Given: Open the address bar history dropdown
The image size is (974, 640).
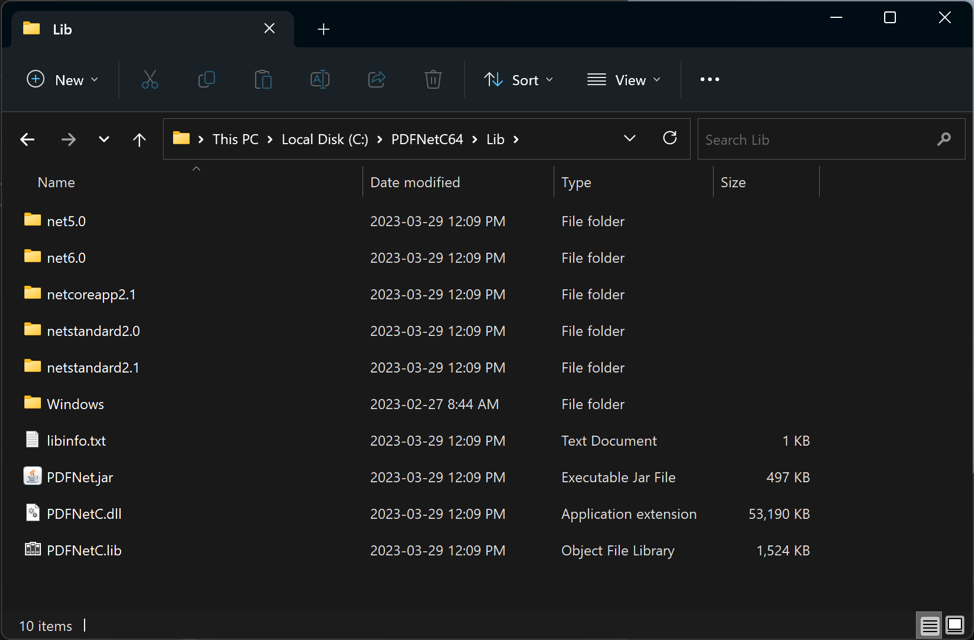Looking at the screenshot, I should [629, 139].
